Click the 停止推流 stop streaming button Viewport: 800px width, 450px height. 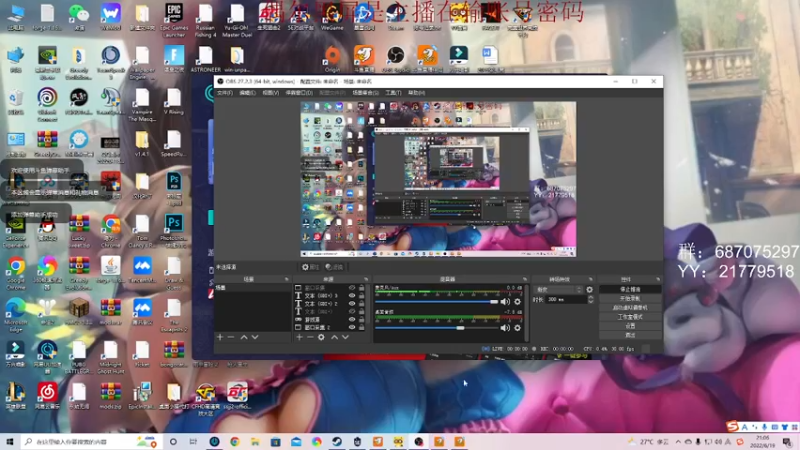630,289
